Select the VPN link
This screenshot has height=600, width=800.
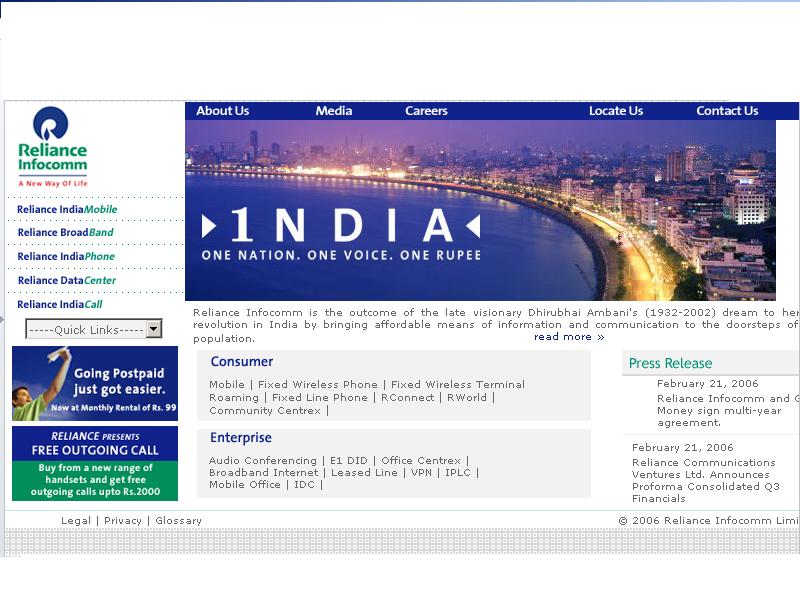[421, 472]
